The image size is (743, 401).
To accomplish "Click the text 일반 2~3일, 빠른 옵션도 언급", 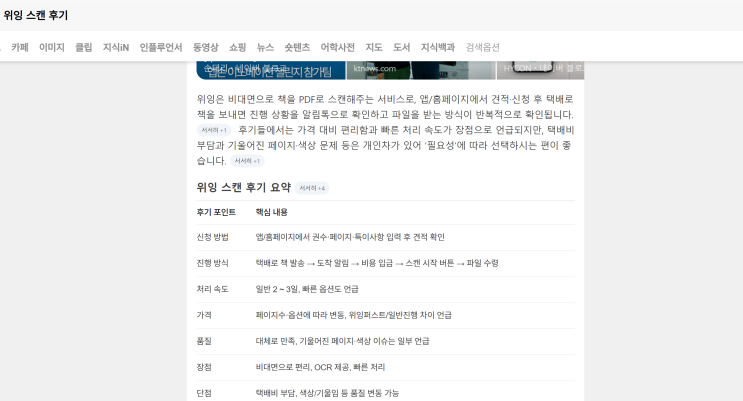I will coord(307,289).
